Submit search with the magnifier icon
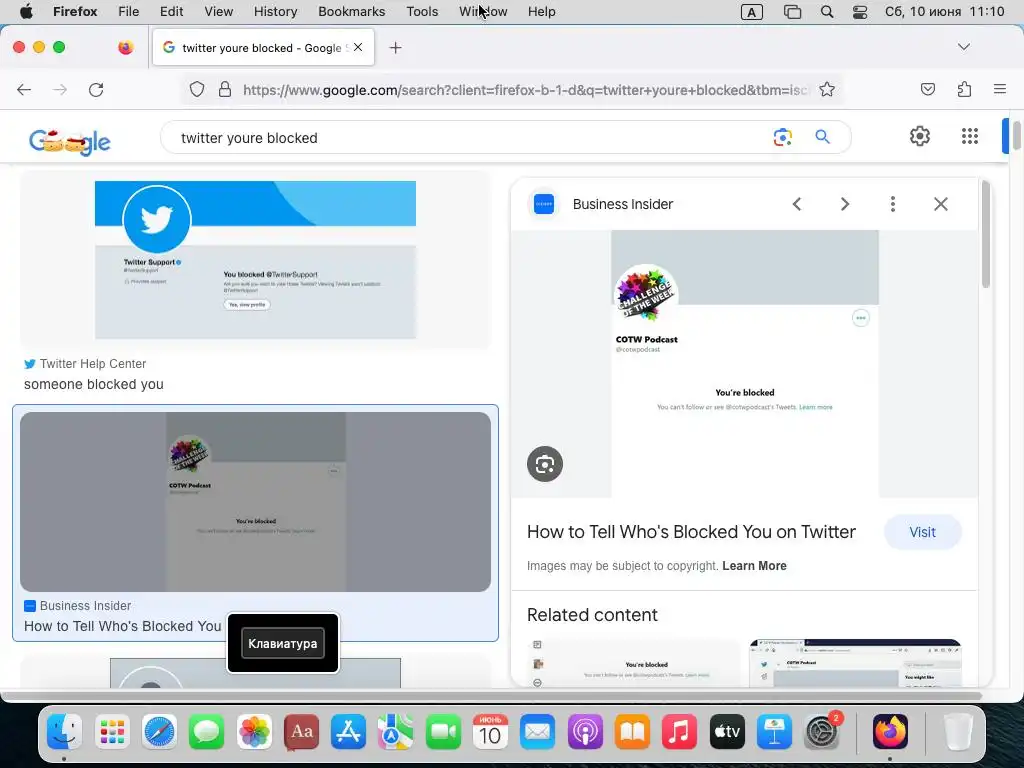Viewport: 1024px width, 768px height. pyautogui.click(x=822, y=137)
